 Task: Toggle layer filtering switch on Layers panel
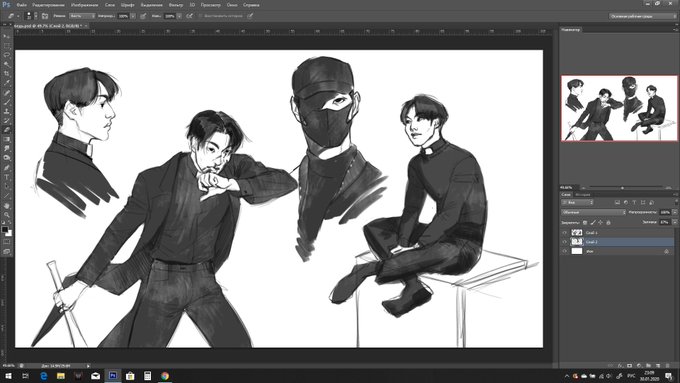tap(677, 202)
